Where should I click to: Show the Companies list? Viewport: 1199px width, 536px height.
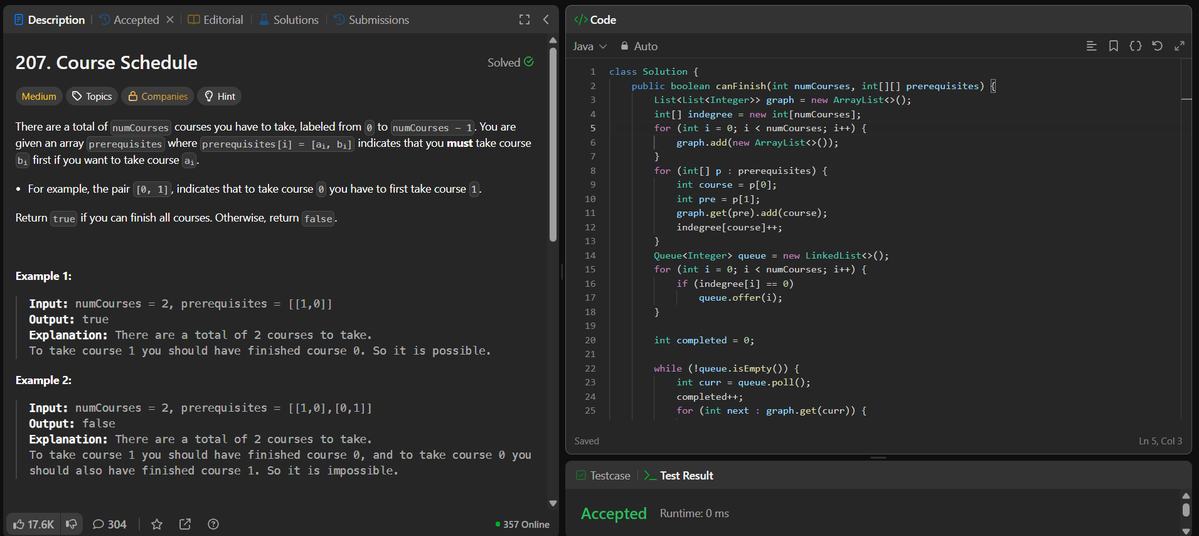[x=158, y=96]
